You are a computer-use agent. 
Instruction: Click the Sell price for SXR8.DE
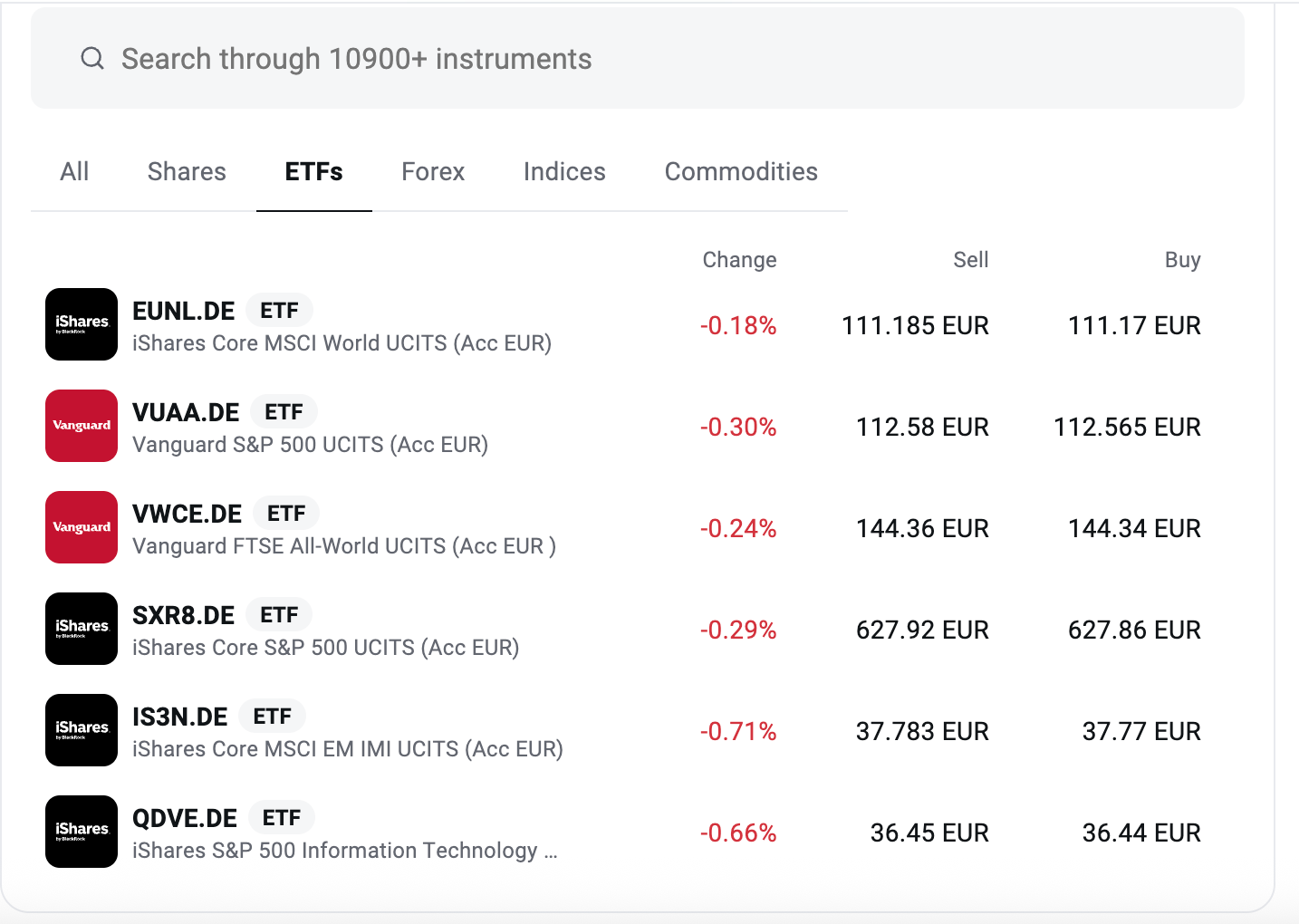pos(921,629)
